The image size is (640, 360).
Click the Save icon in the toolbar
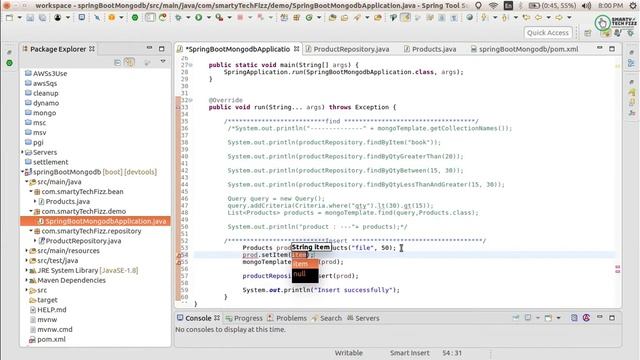tap(30, 18)
